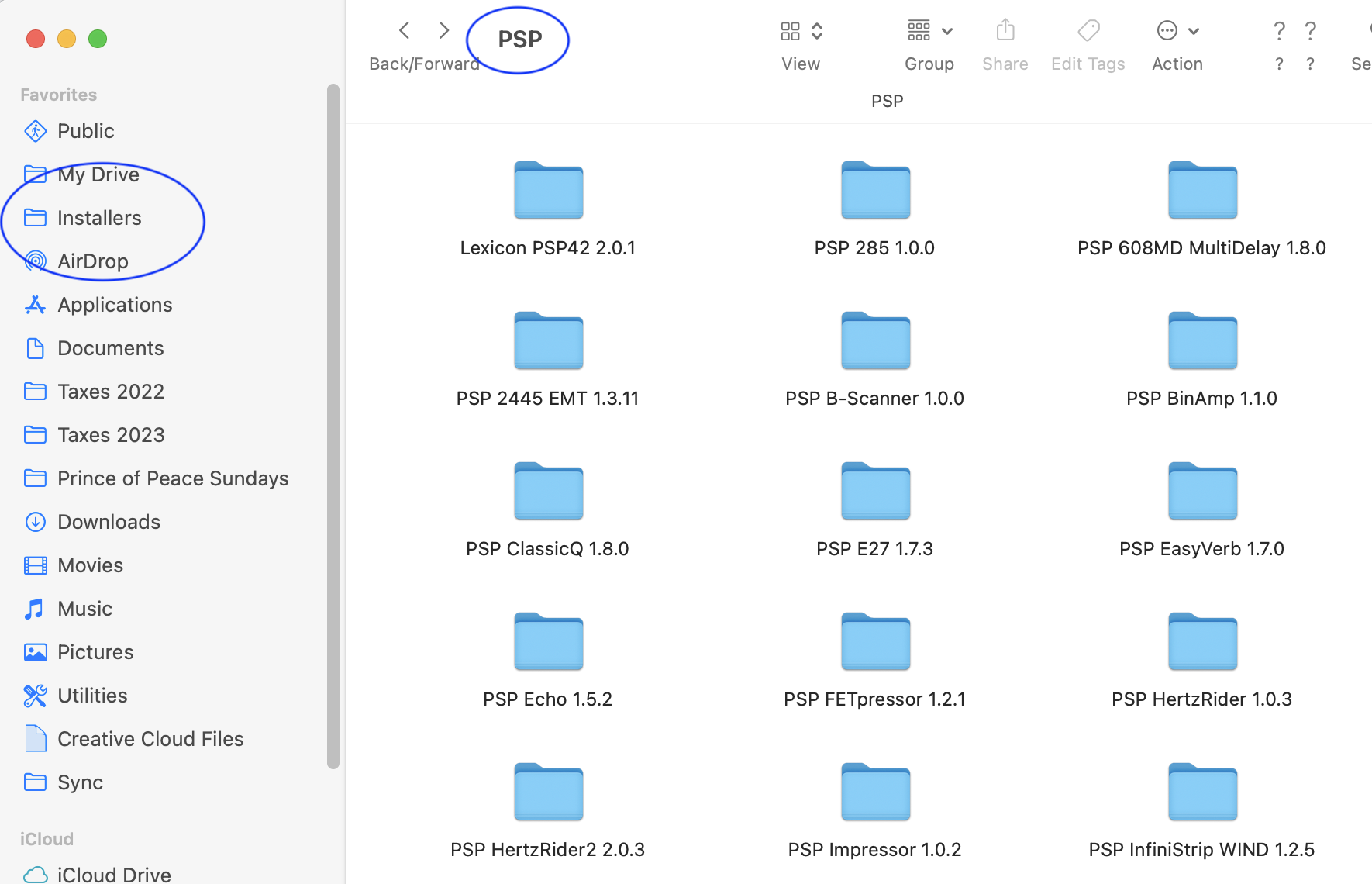Open the Group options dropdown

point(929,31)
